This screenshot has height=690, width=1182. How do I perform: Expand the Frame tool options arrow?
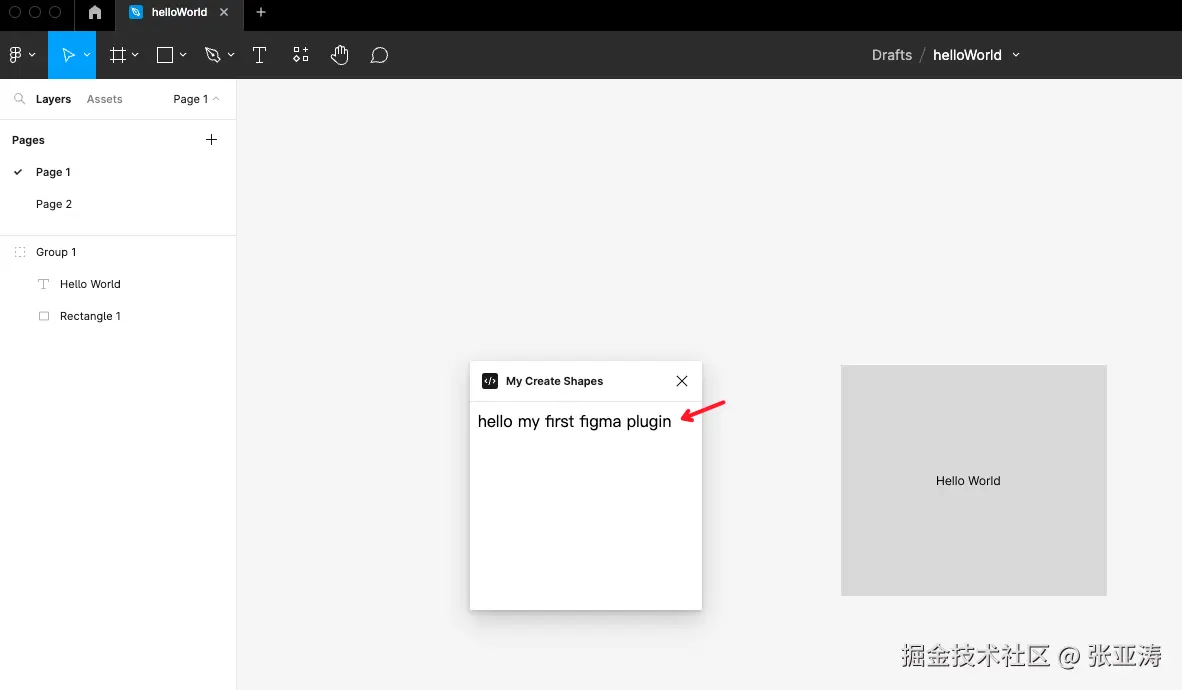[135, 55]
